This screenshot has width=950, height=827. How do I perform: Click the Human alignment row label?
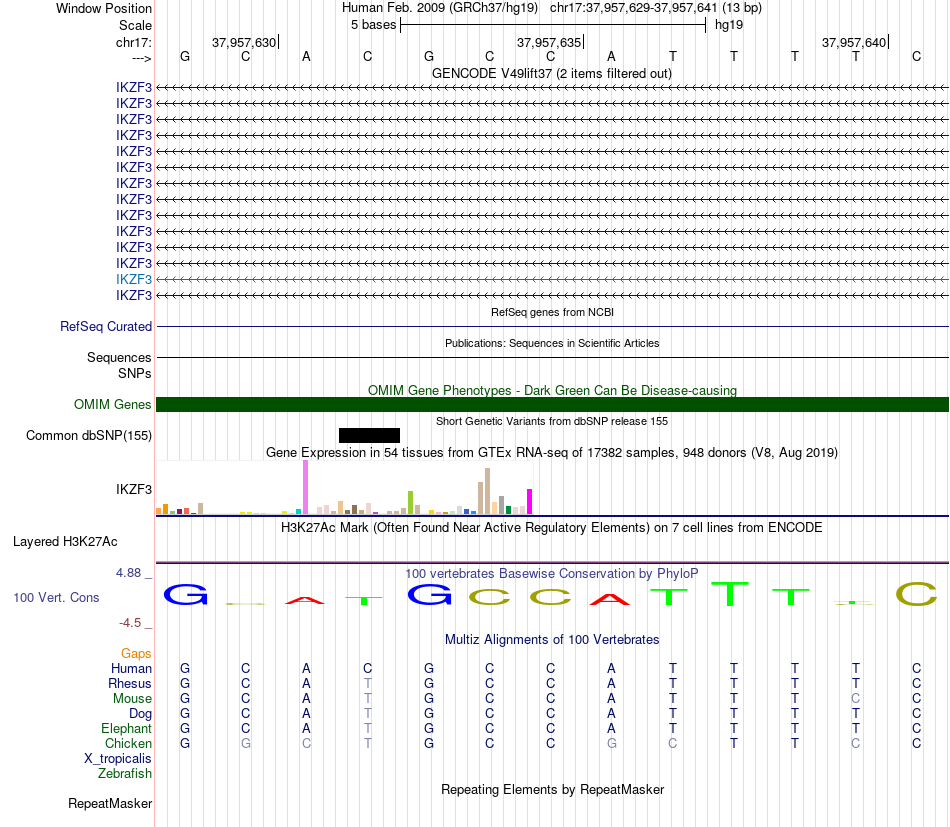coord(131,668)
